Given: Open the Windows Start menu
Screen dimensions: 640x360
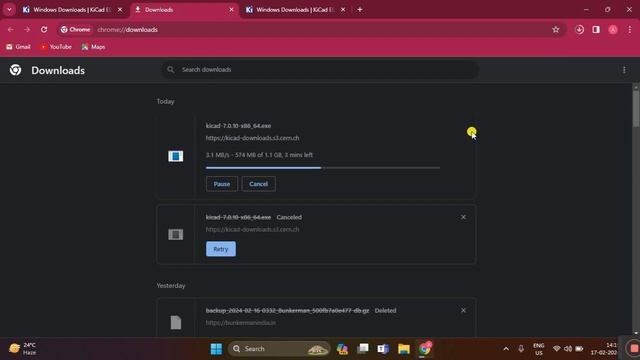Looking at the screenshot, I should point(216,349).
